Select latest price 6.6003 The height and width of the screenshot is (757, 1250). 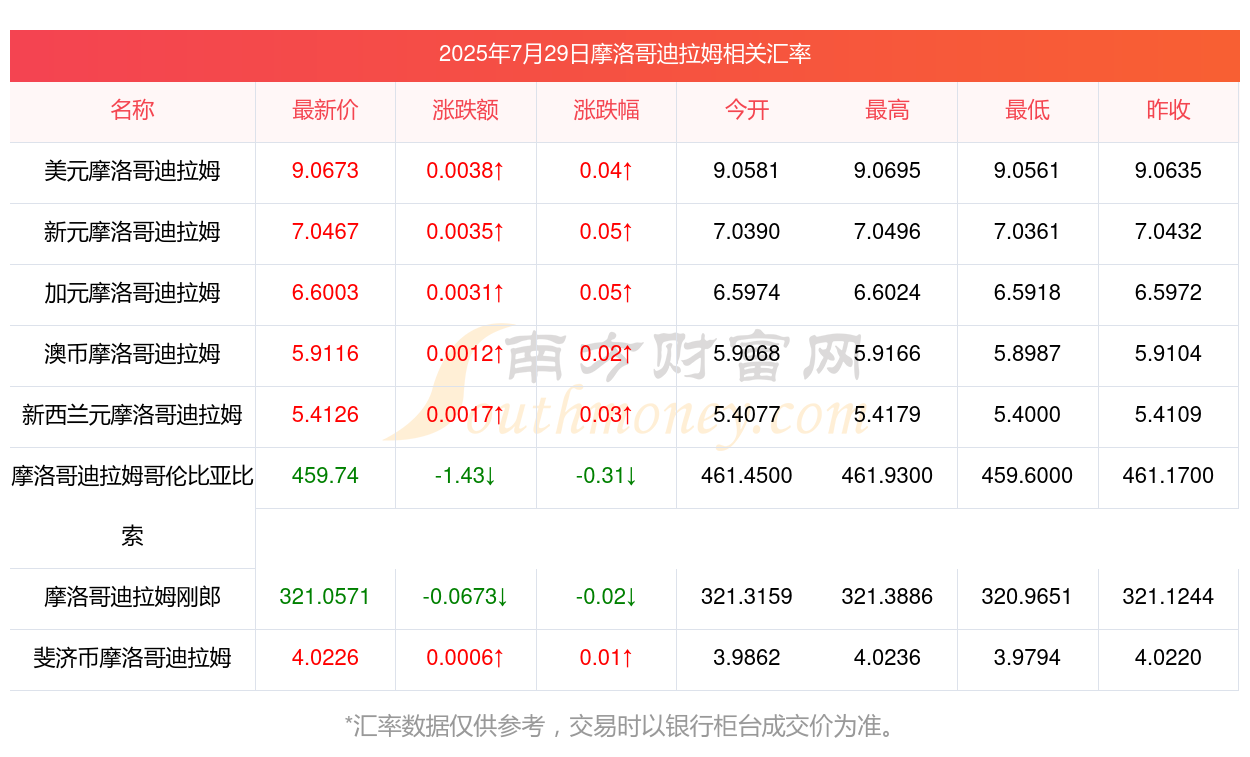pyautogui.click(x=325, y=293)
